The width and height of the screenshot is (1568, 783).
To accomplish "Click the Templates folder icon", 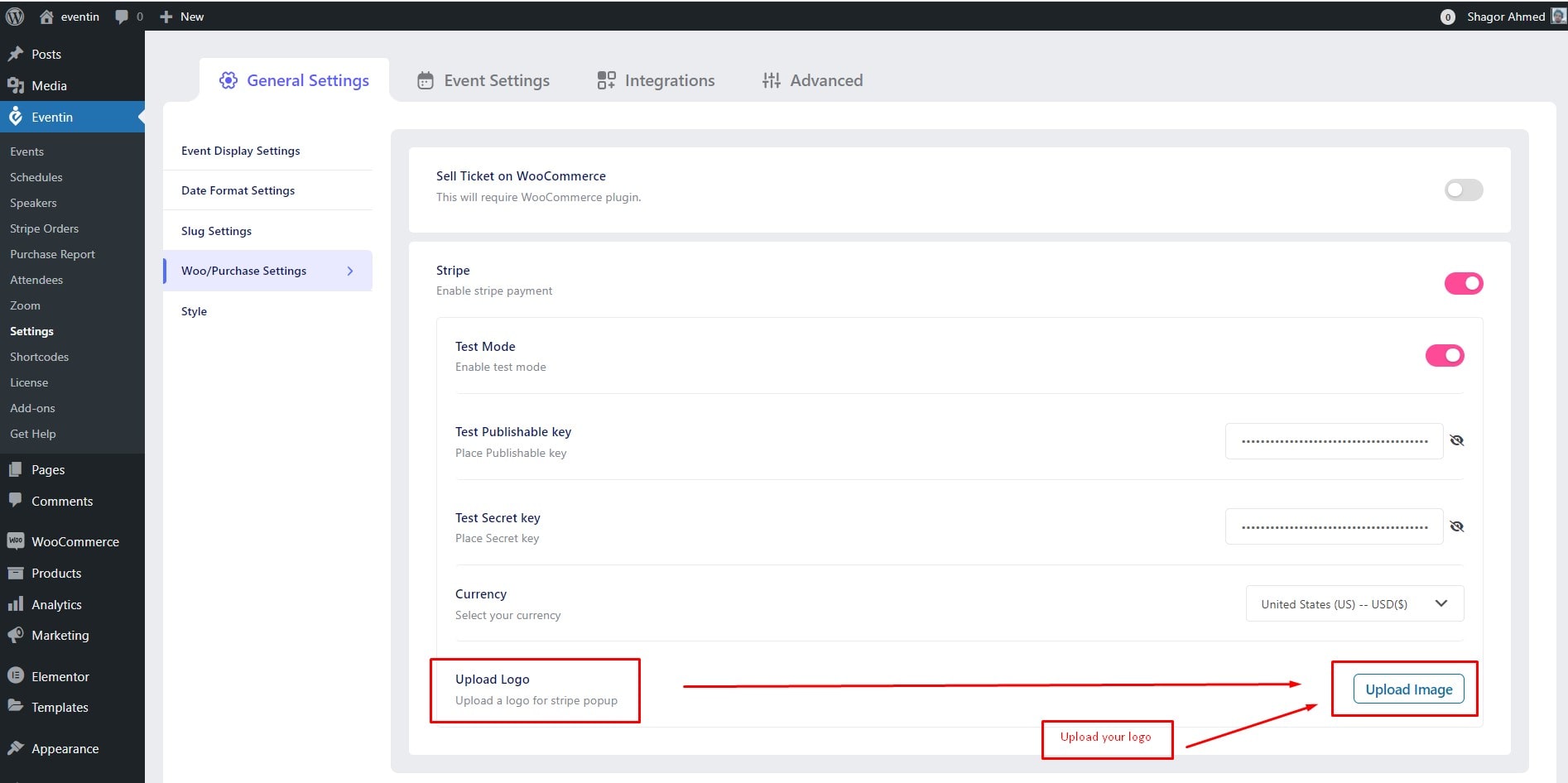I will click(16, 706).
